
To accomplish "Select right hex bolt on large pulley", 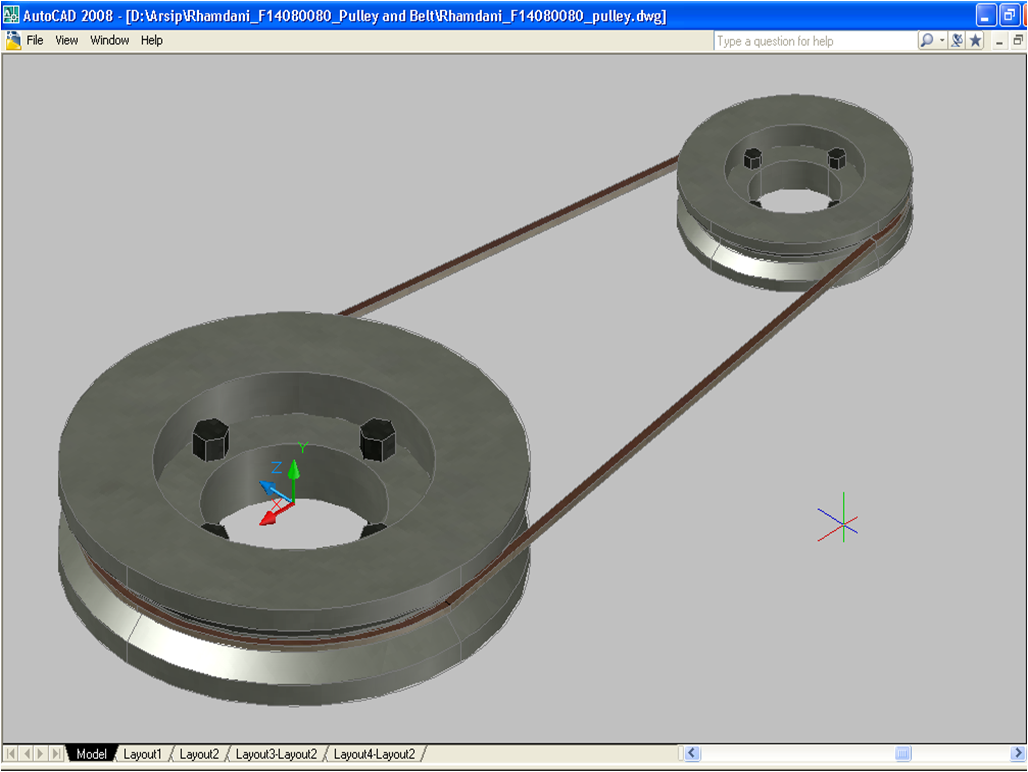I will [378, 438].
